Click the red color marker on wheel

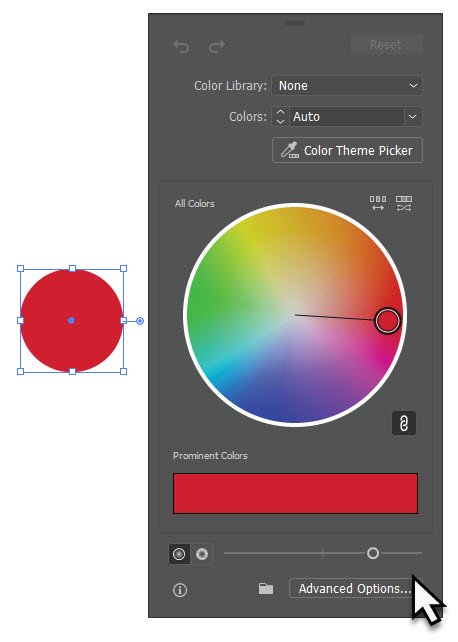tap(387, 321)
